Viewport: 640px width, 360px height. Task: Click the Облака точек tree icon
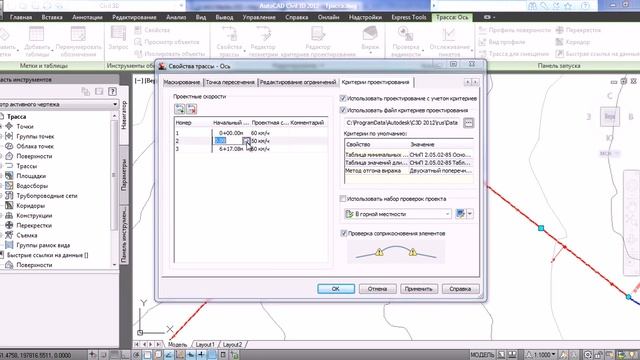(x=9, y=146)
